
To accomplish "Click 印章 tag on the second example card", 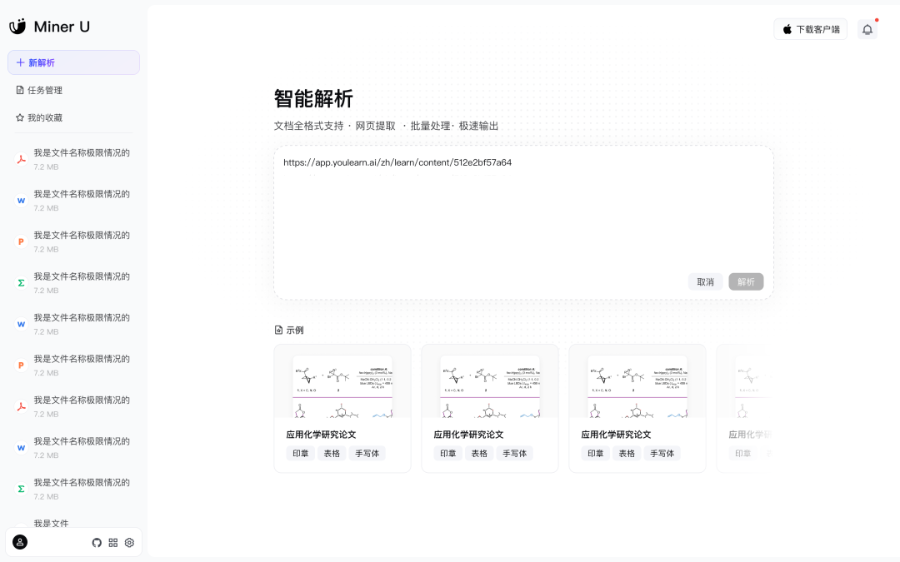I will coord(448,454).
